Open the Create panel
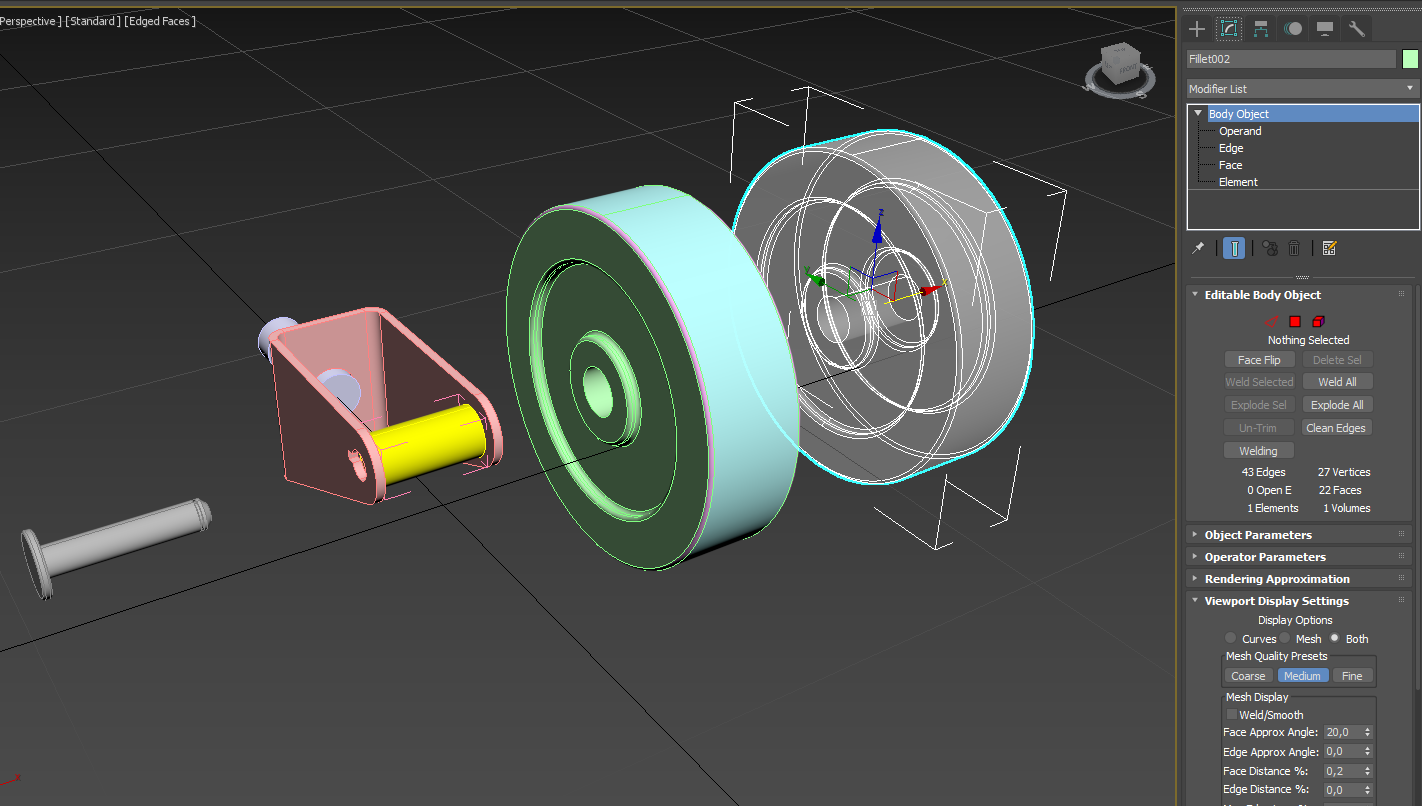Viewport: 1422px width, 806px height. (x=1196, y=28)
